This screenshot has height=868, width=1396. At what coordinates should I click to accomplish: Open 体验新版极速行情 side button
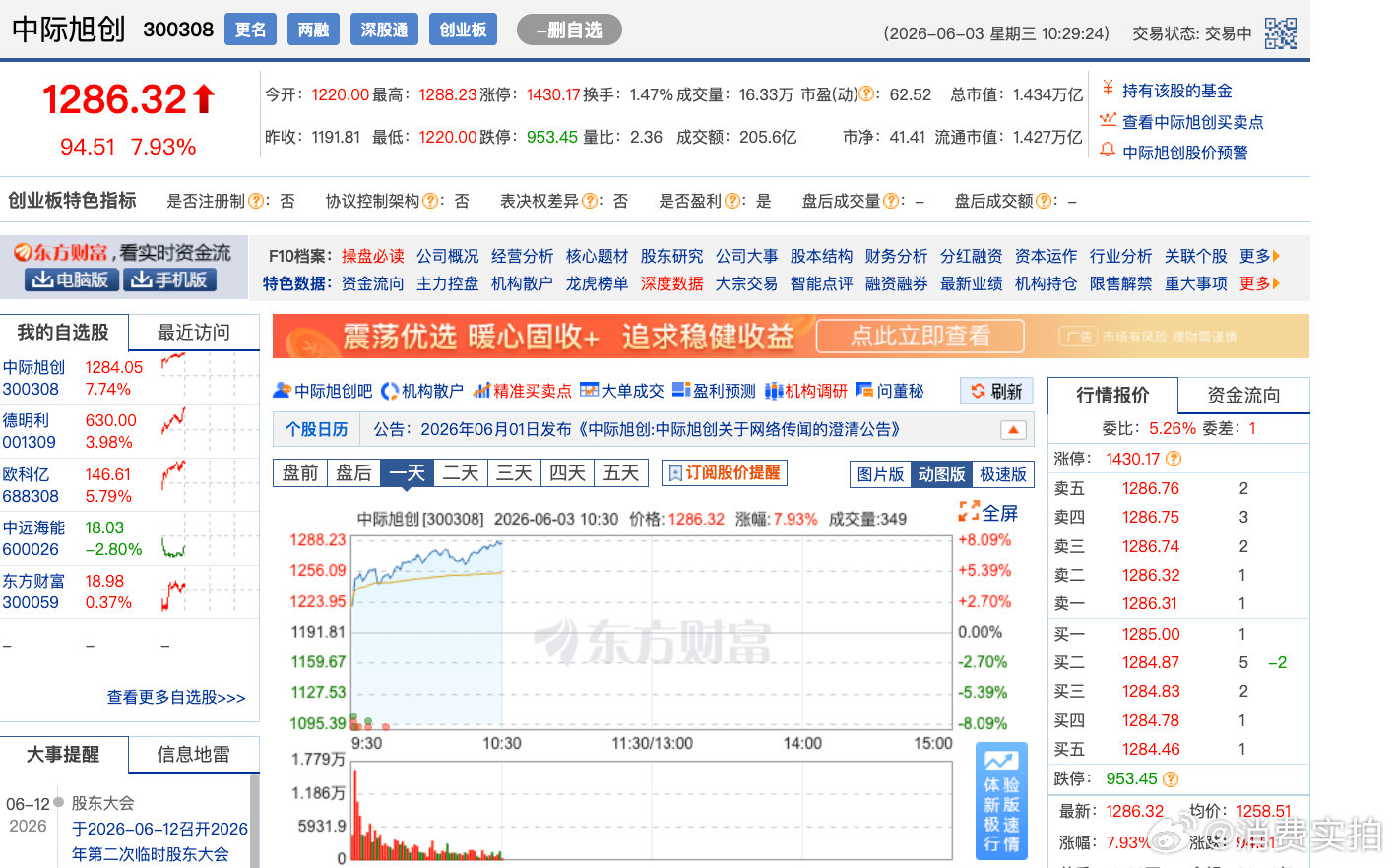coord(1001,801)
